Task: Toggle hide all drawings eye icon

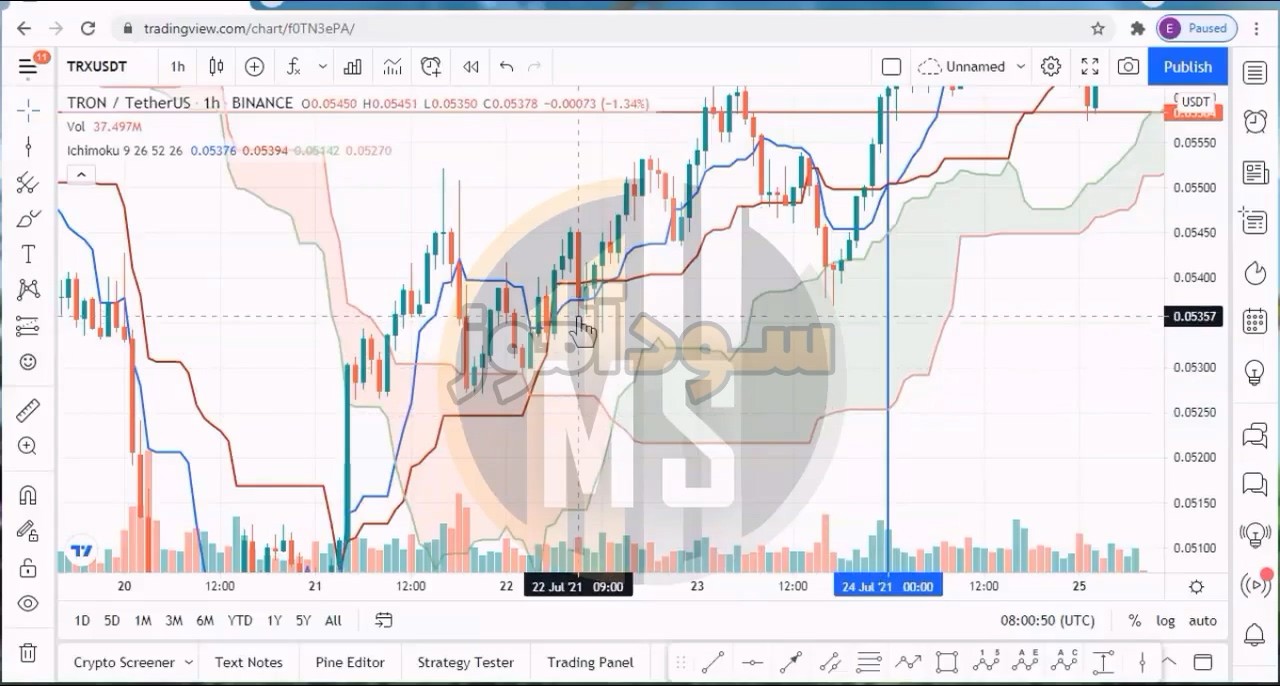Action: (28, 604)
